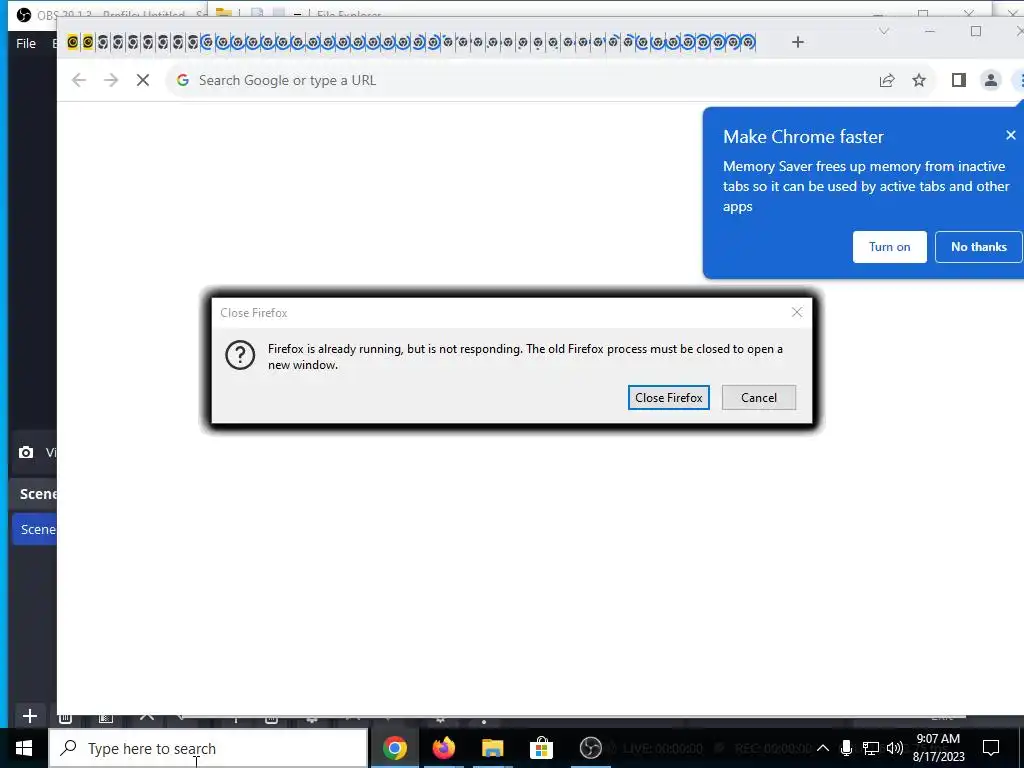Open OBS Studio from the taskbar

[x=590, y=748]
